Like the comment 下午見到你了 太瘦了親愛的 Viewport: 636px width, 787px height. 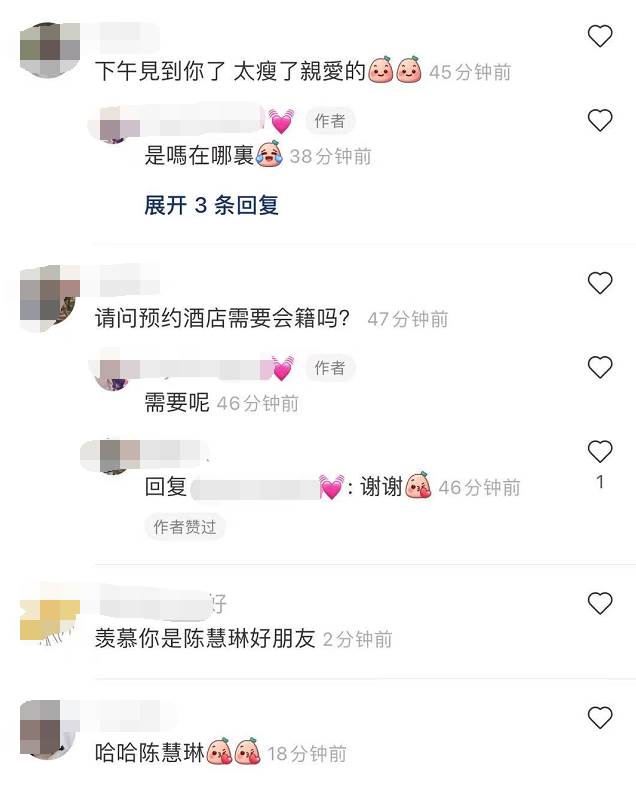point(600,36)
